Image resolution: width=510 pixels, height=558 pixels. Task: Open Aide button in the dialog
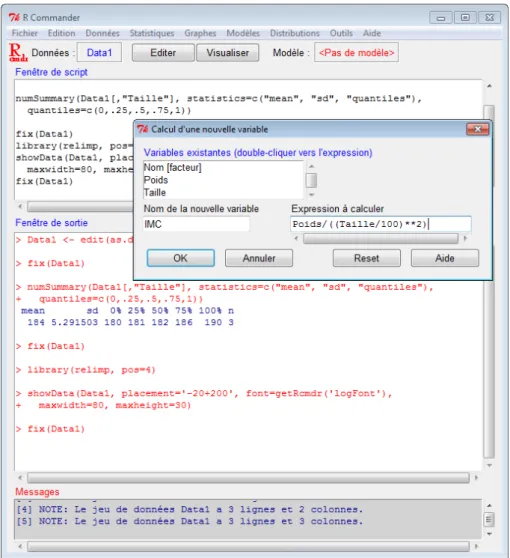(x=445, y=258)
